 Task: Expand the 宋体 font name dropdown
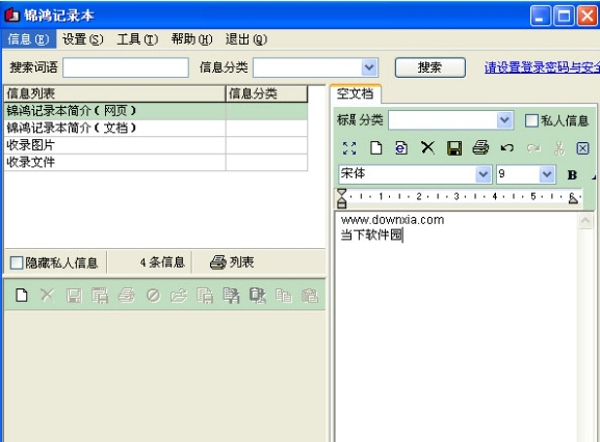pyautogui.click(x=484, y=174)
